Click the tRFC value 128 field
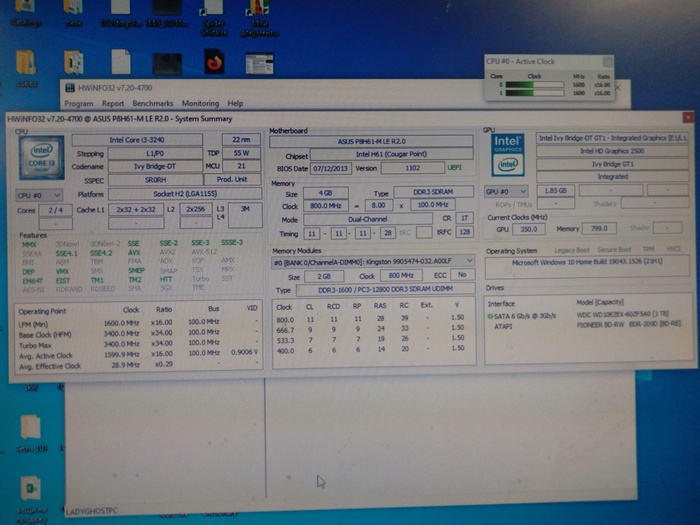This screenshot has height=525, width=700. tap(465, 232)
